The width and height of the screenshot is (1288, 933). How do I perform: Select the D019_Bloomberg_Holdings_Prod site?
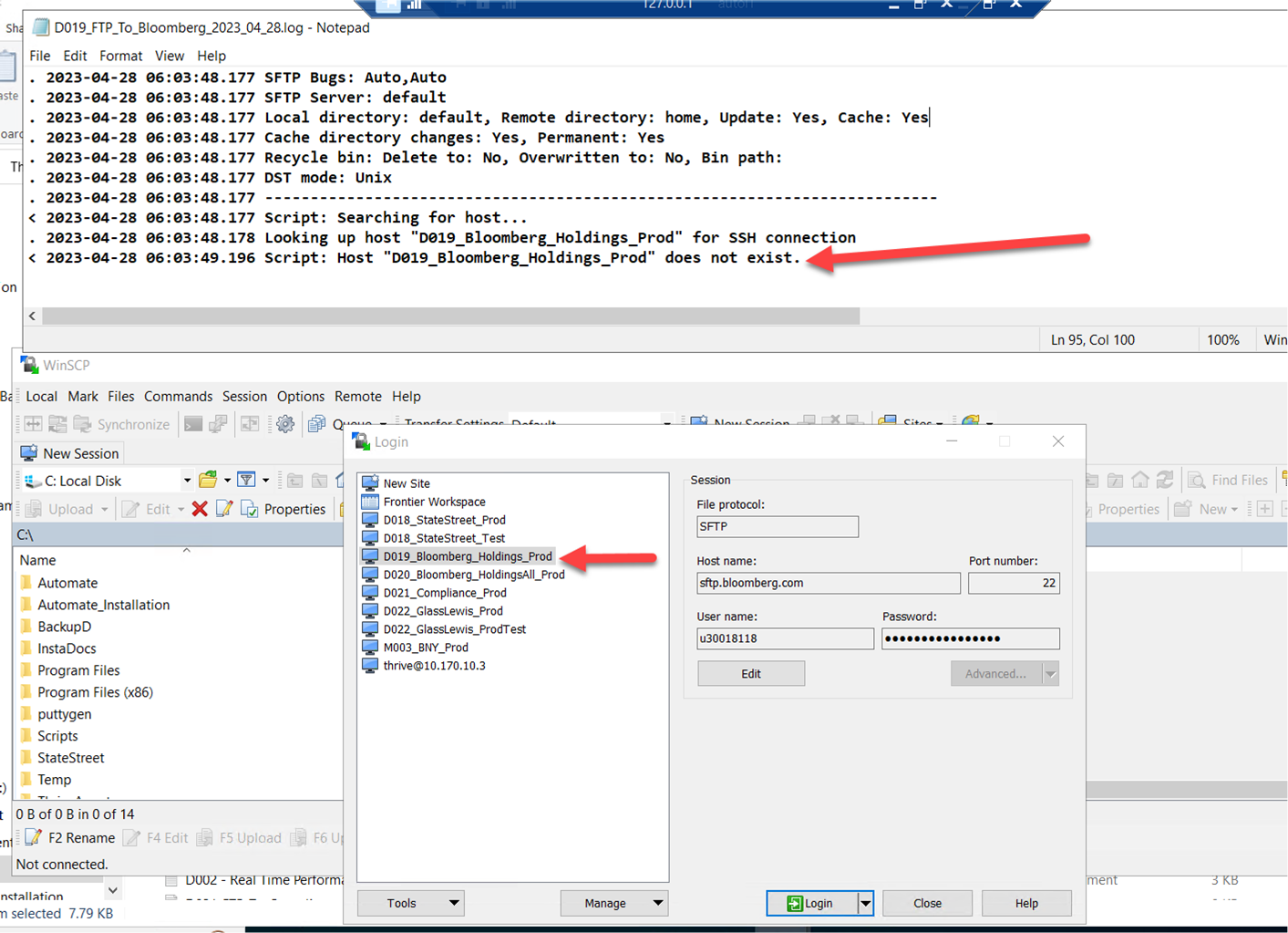(467, 556)
